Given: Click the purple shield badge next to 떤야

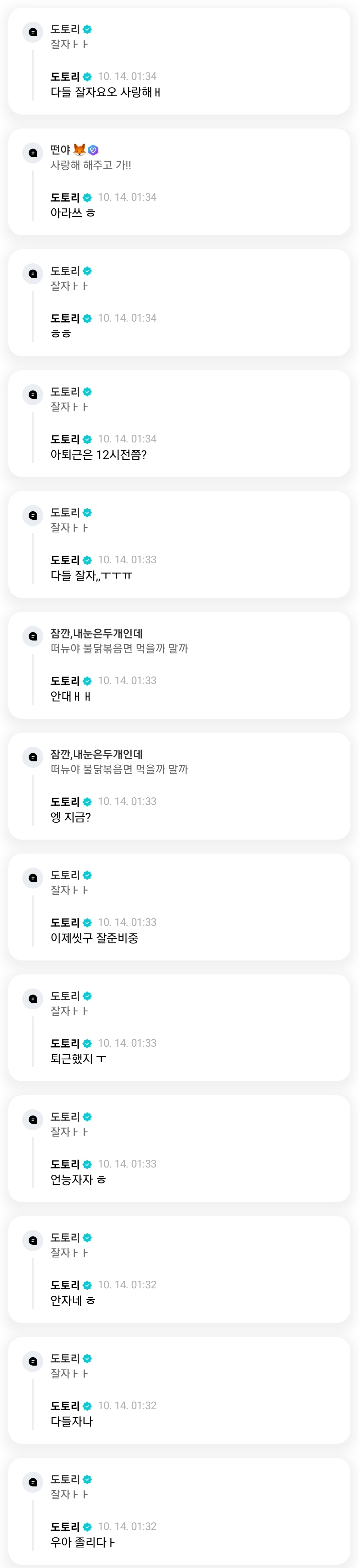Looking at the screenshot, I should coord(93,150).
